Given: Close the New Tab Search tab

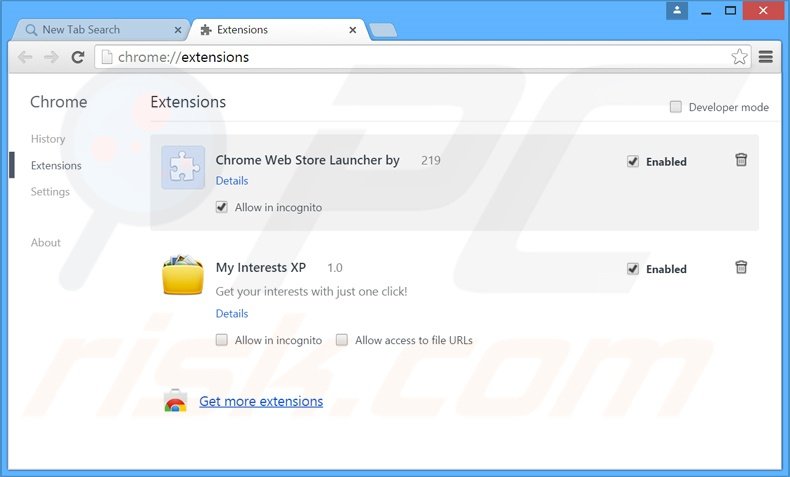Looking at the screenshot, I should (178, 30).
